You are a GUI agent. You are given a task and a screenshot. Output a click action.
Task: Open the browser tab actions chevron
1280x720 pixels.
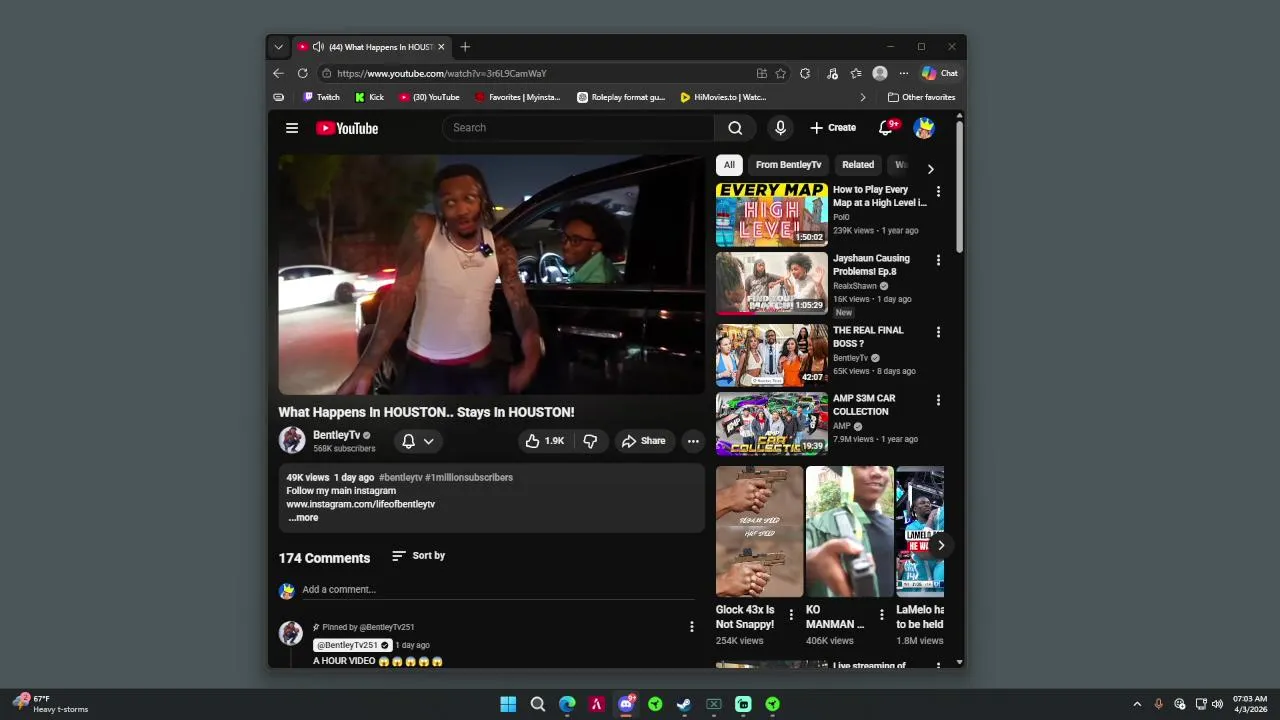point(279,47)
